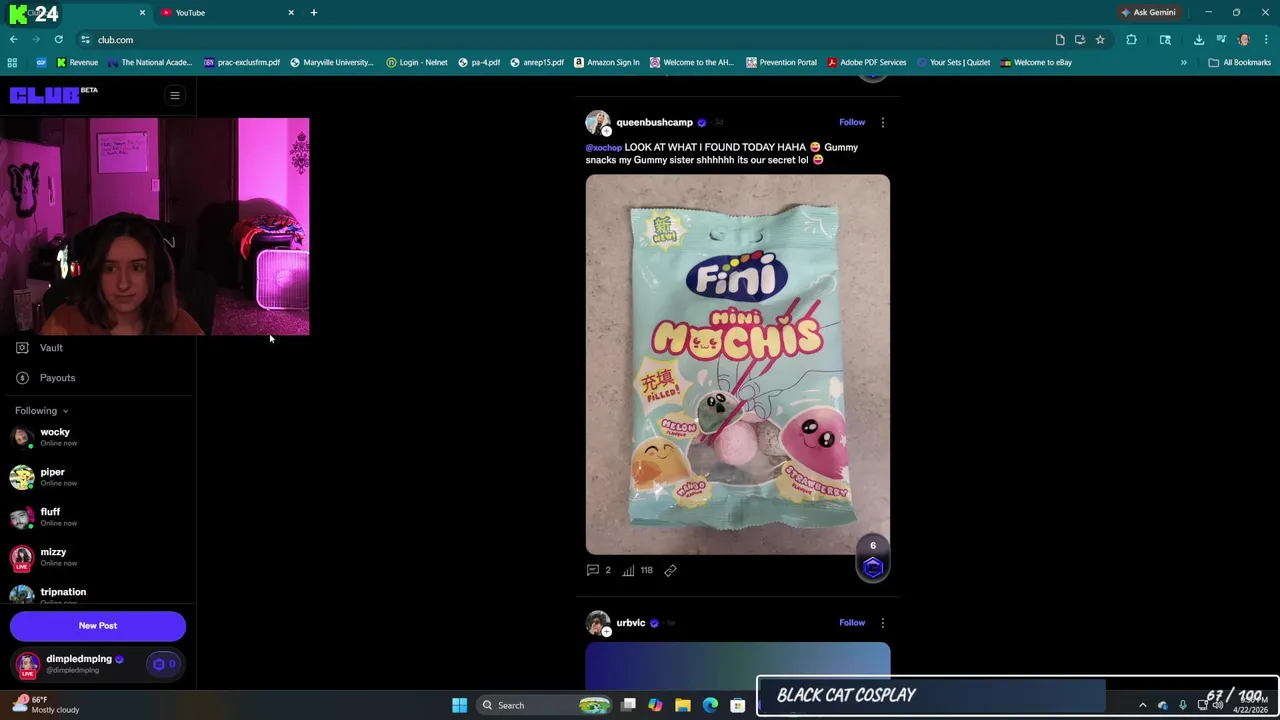Open more options on urbvic's post
This screenshot has height=720, width=1280.
click(882, 623)
